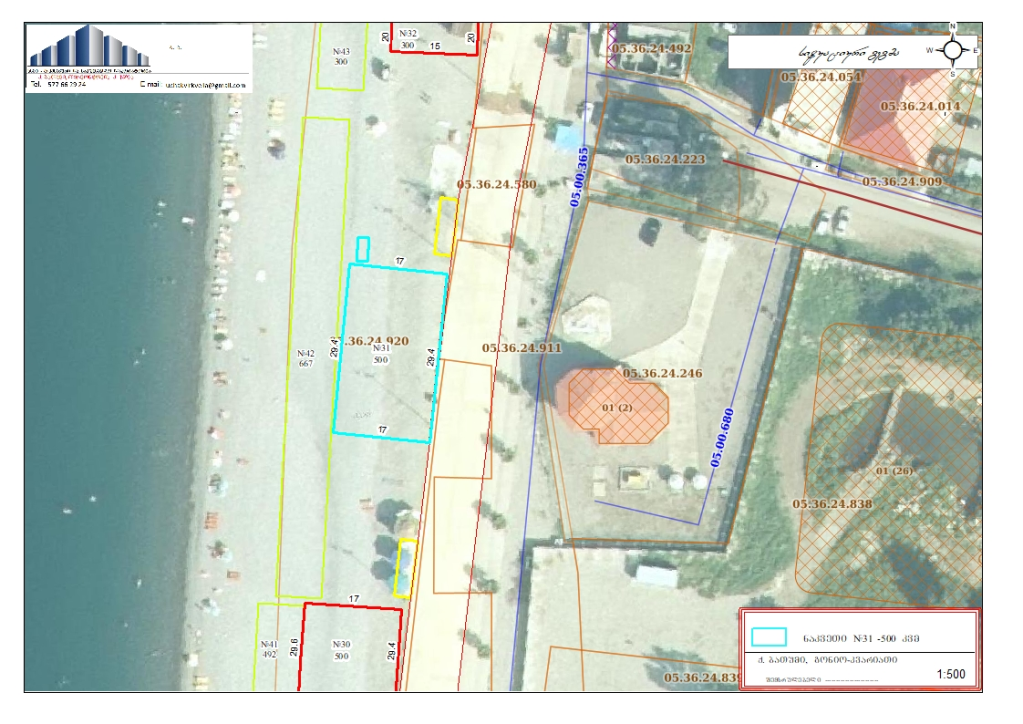Click the yellow rectangle above plot №30
Screen dimensions: 1023x724
pos(405,568)
